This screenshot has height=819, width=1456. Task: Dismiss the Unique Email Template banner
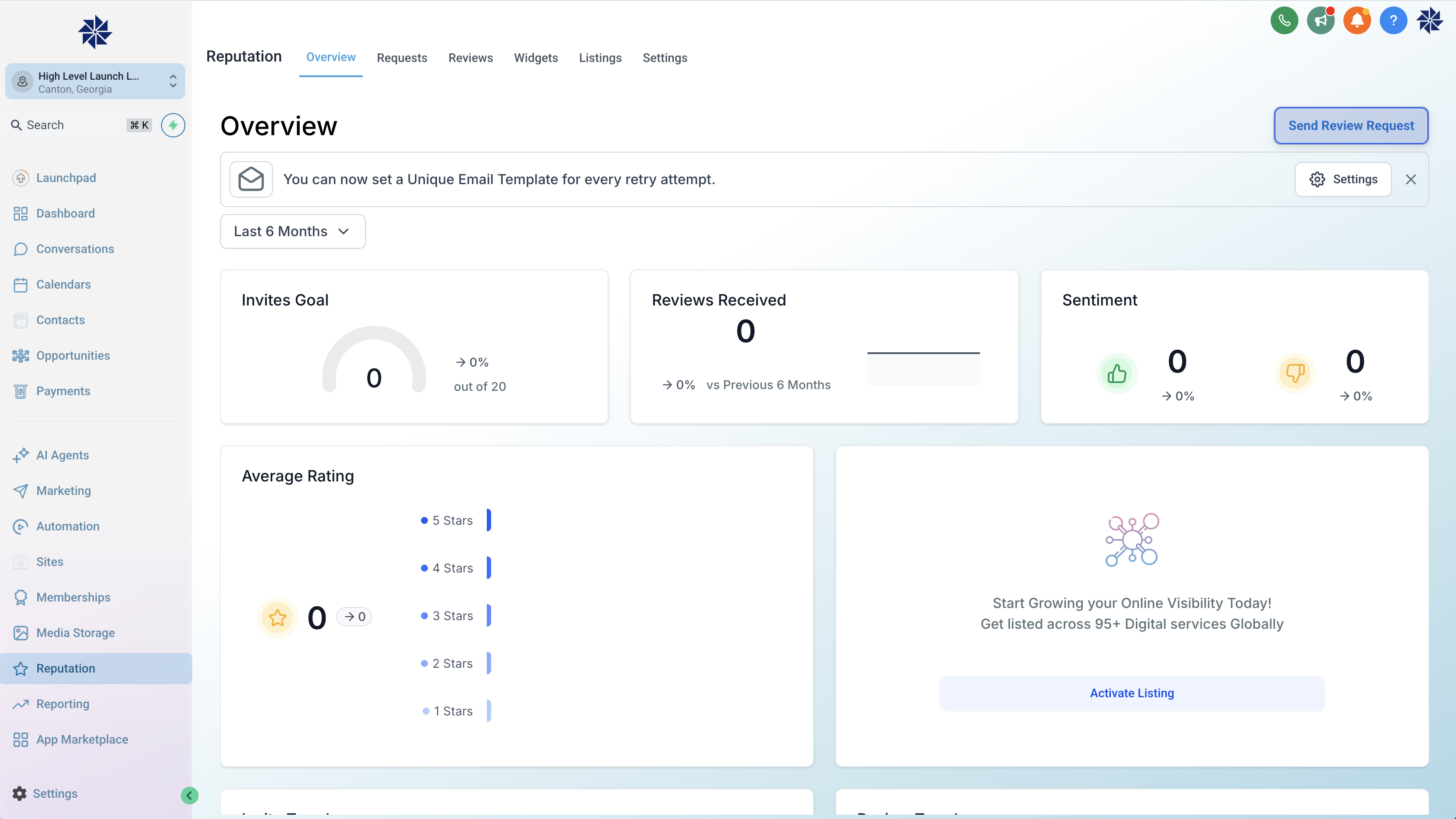pos(1411,179)
